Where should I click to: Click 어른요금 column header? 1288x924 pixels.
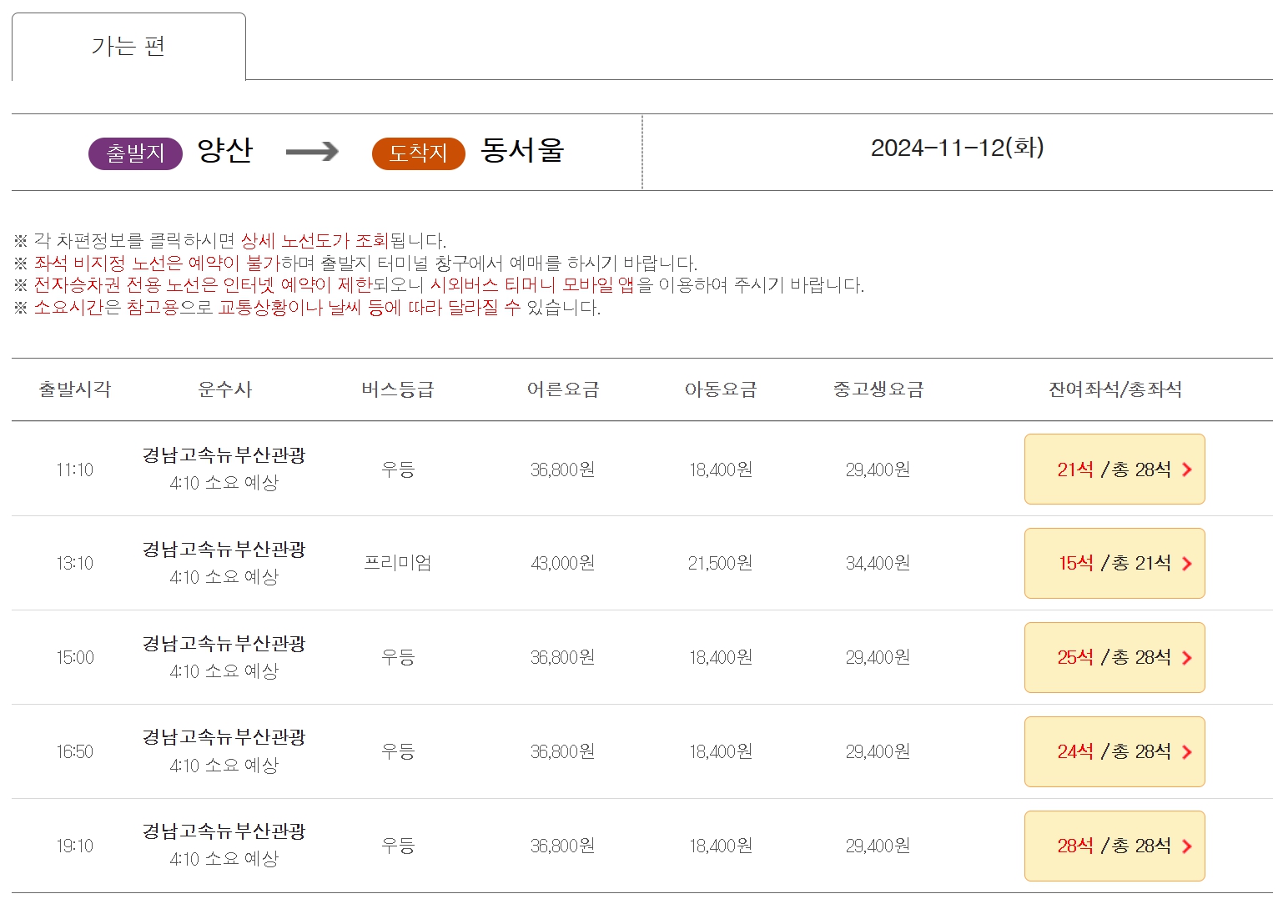click(563, 389)
